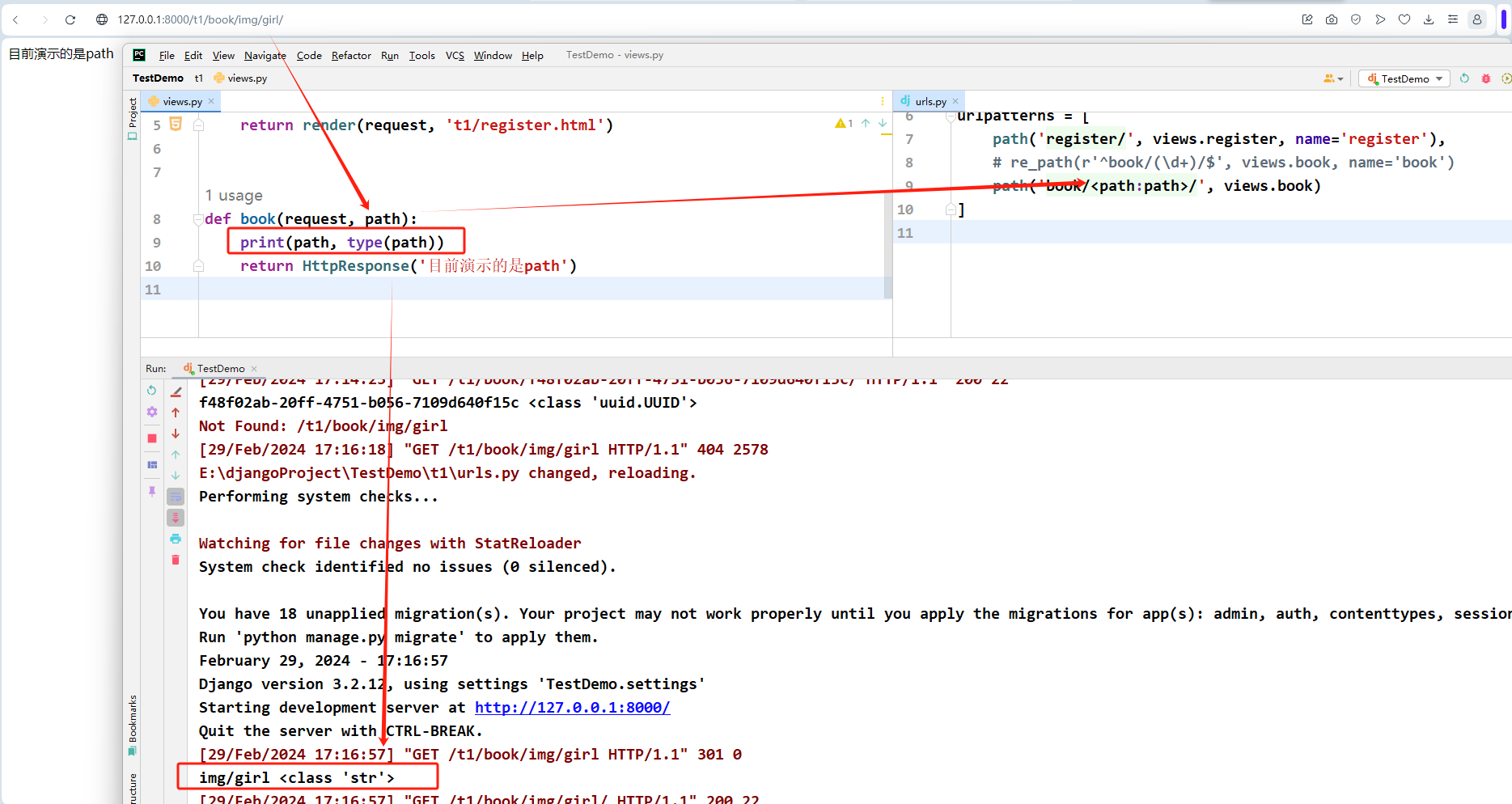This screenshot has height=804, width=1512.
Task: Clear all console output with trash icon
Action: tap(176, 560)
